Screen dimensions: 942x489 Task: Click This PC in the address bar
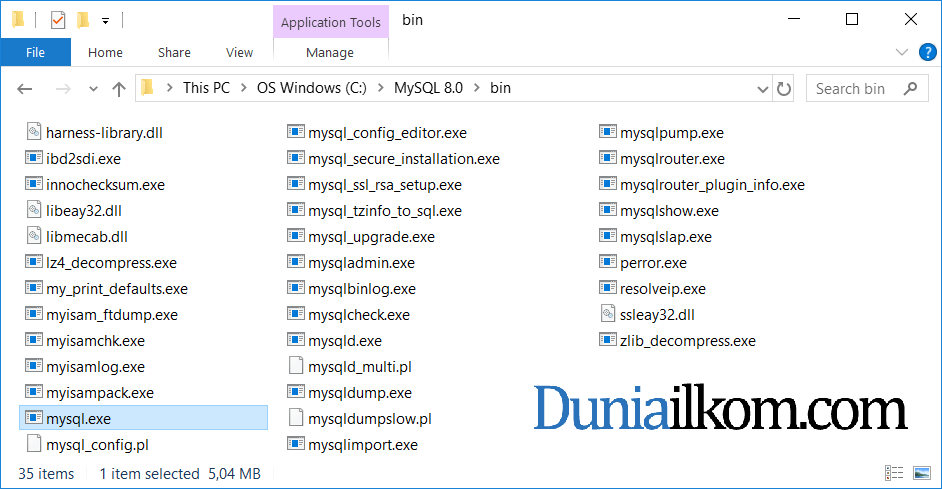206,88
